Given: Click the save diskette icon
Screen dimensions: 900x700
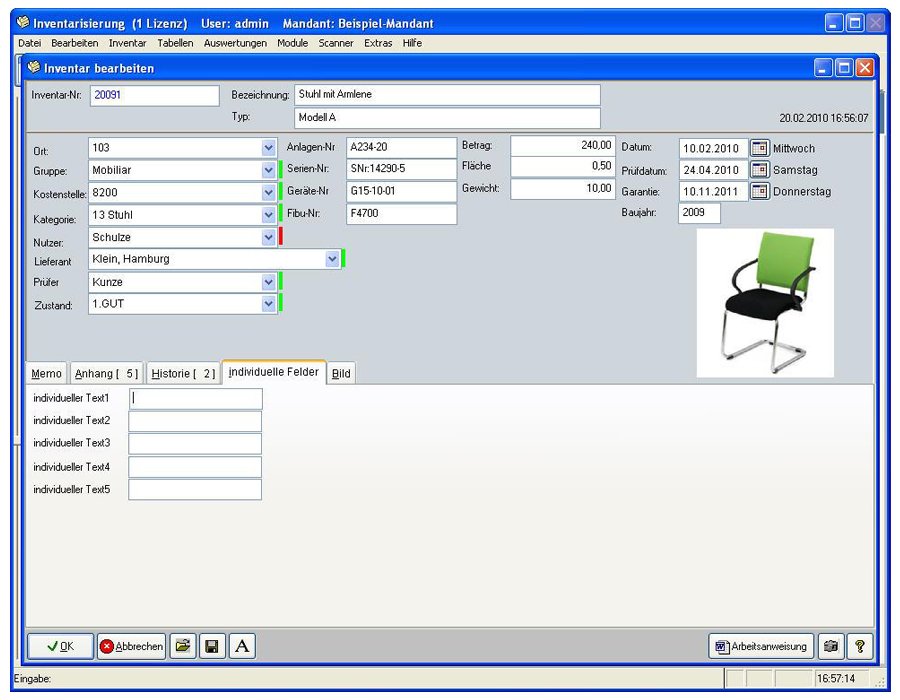Looking at the screenshot, I should 212,646.
